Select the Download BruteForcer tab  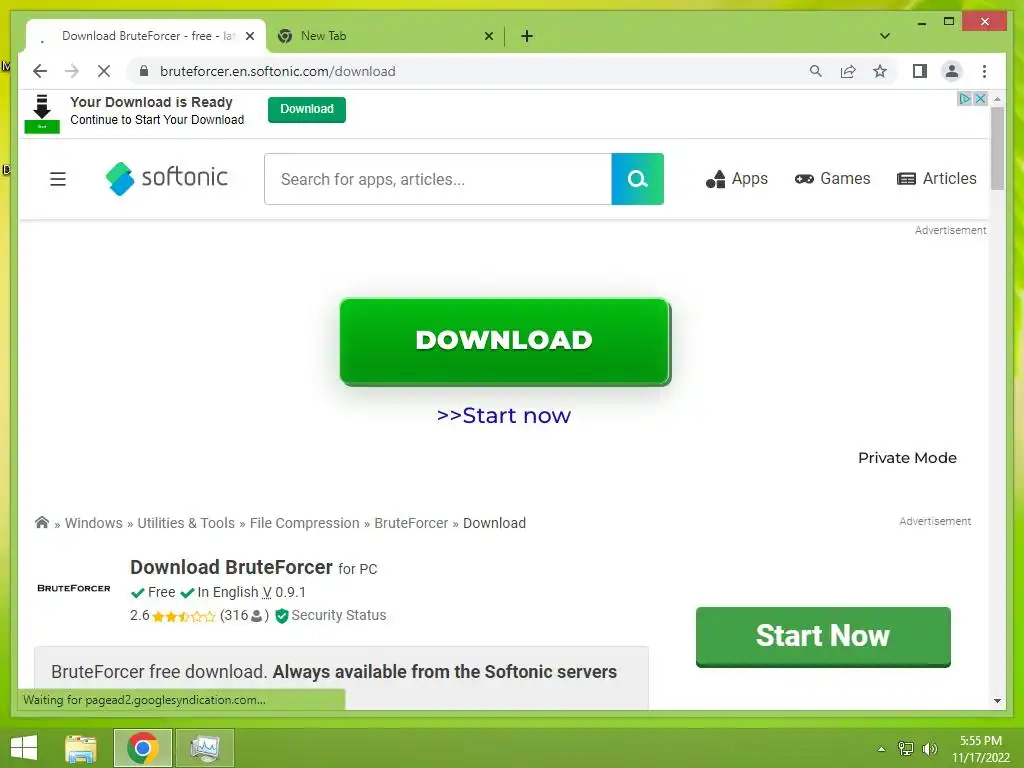(x=146, y=36)
